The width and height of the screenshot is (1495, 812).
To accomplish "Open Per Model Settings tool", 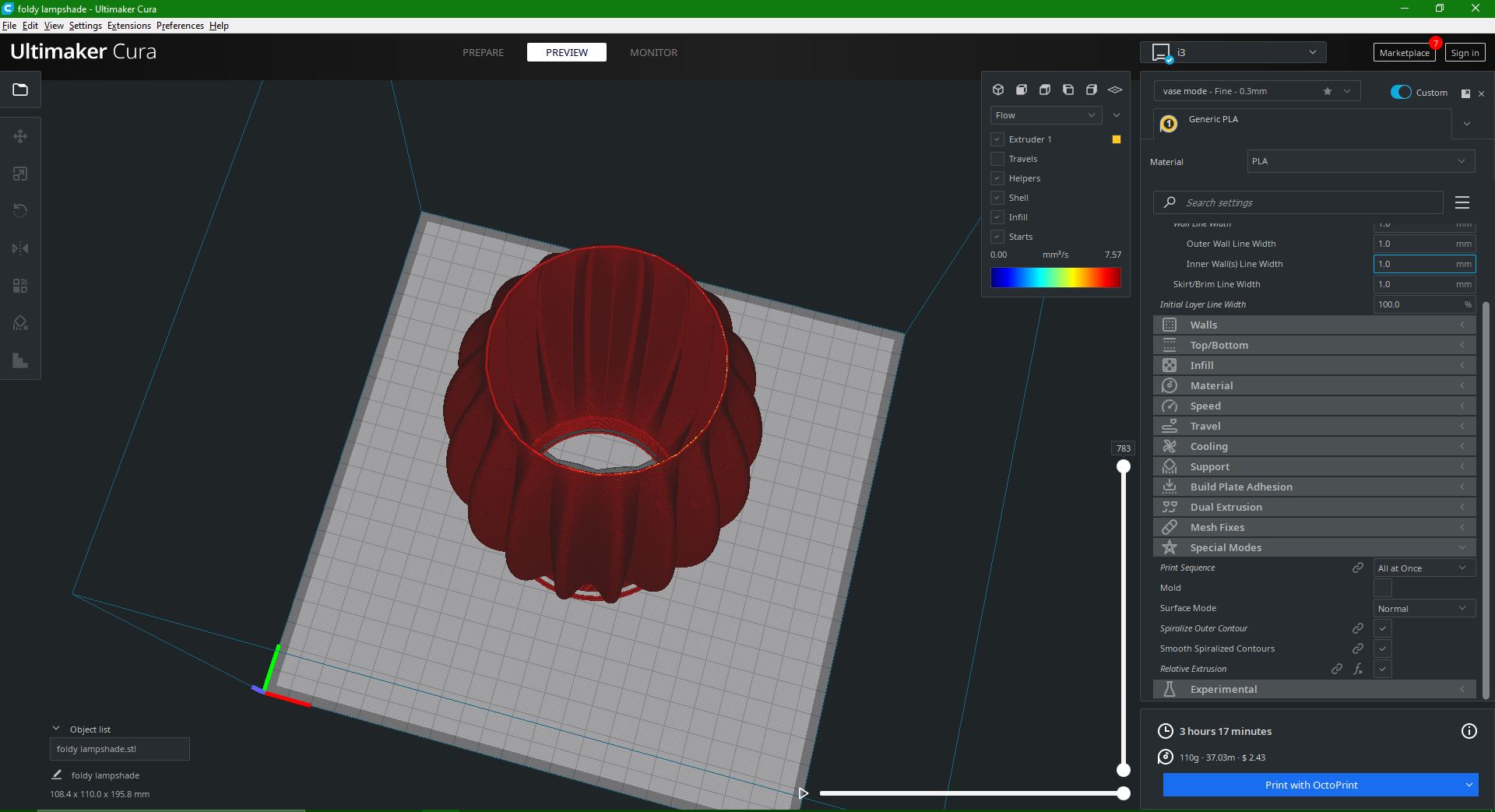I will [20, 286].
